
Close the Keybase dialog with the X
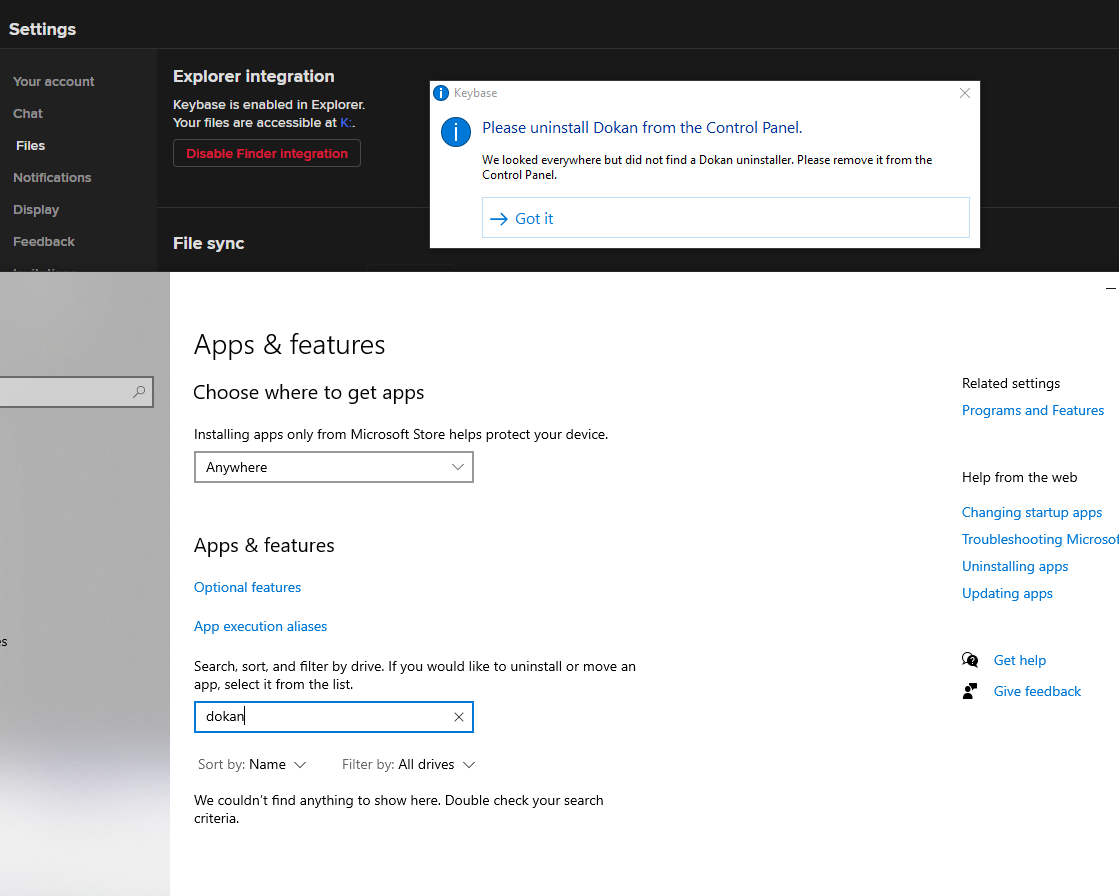click(x=965, y=93)
